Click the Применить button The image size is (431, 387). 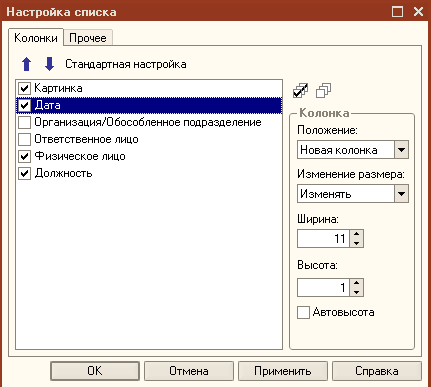pos(283,371)
